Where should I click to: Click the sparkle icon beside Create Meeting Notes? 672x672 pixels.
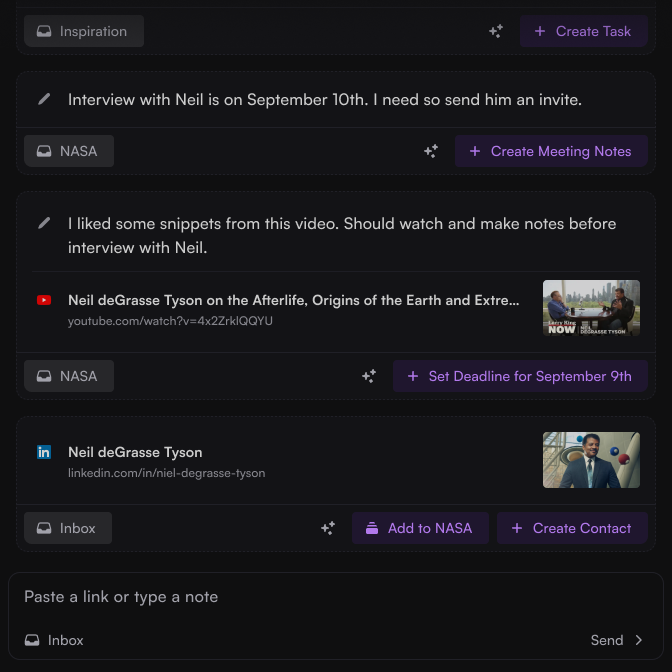click(431, 151)
